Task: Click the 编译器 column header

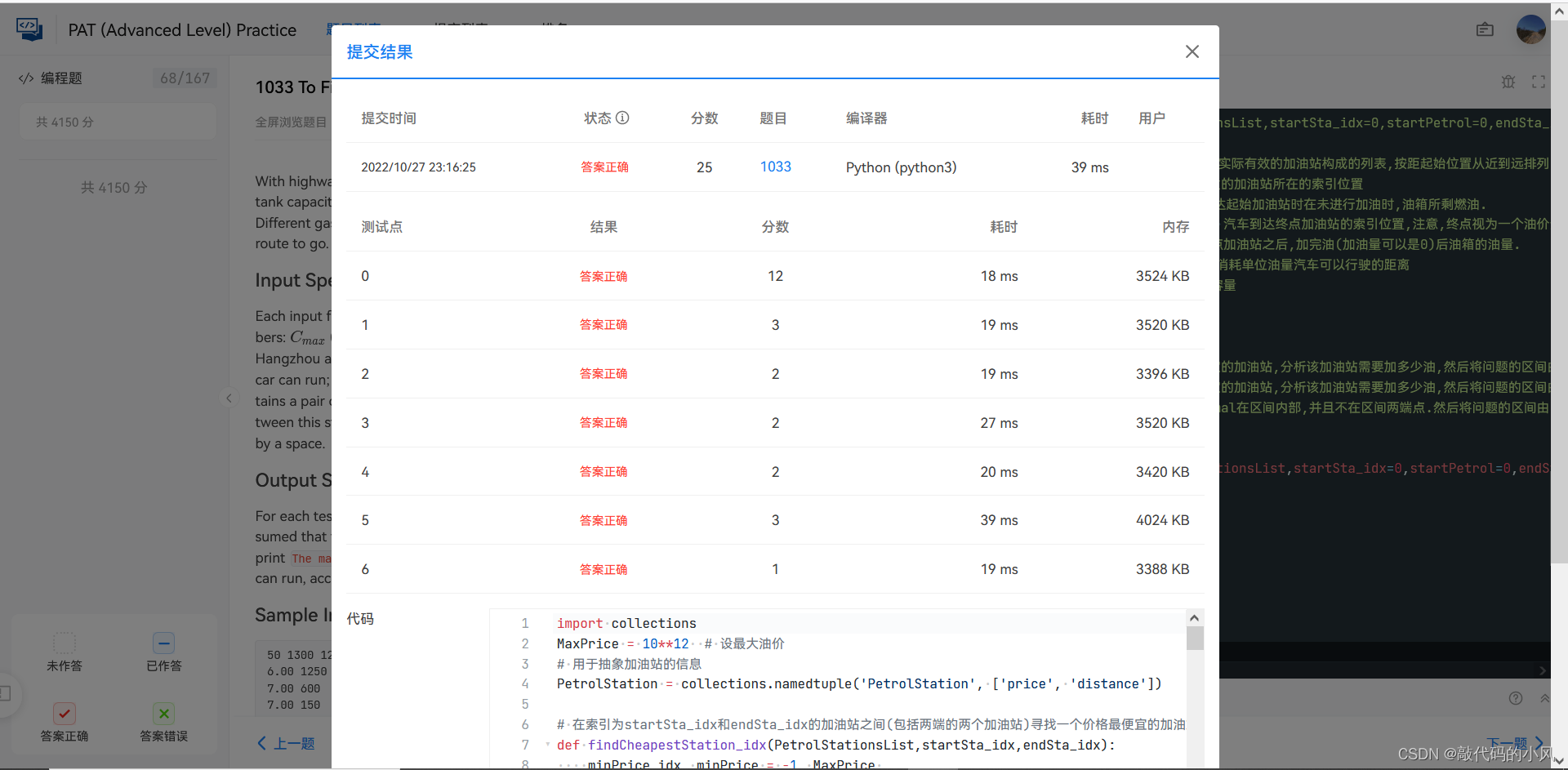Action: (x=866, y=118)
